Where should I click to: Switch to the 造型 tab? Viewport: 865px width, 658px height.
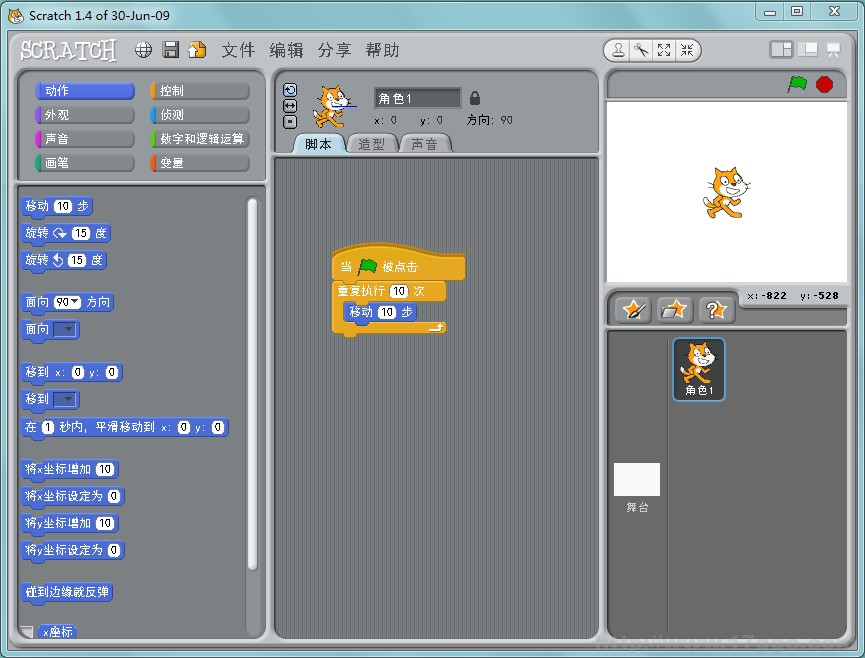tap(372, 144)
